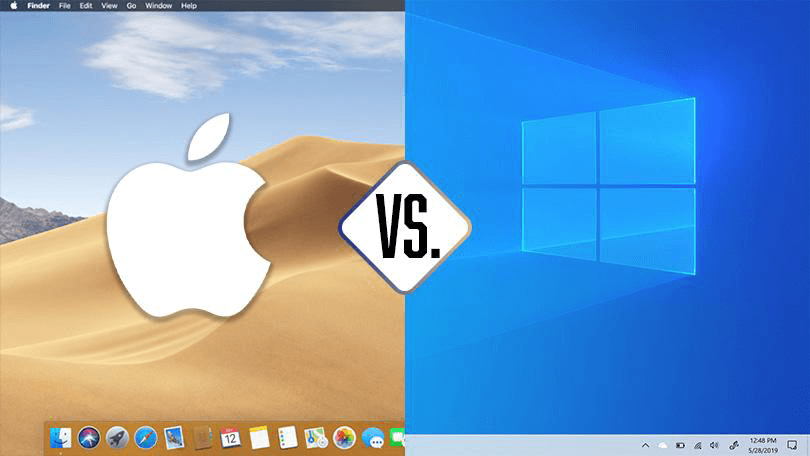The width and height of the screenshot is (810, 456).
Task: Open the Finder menu
Action: coord(38,6)
